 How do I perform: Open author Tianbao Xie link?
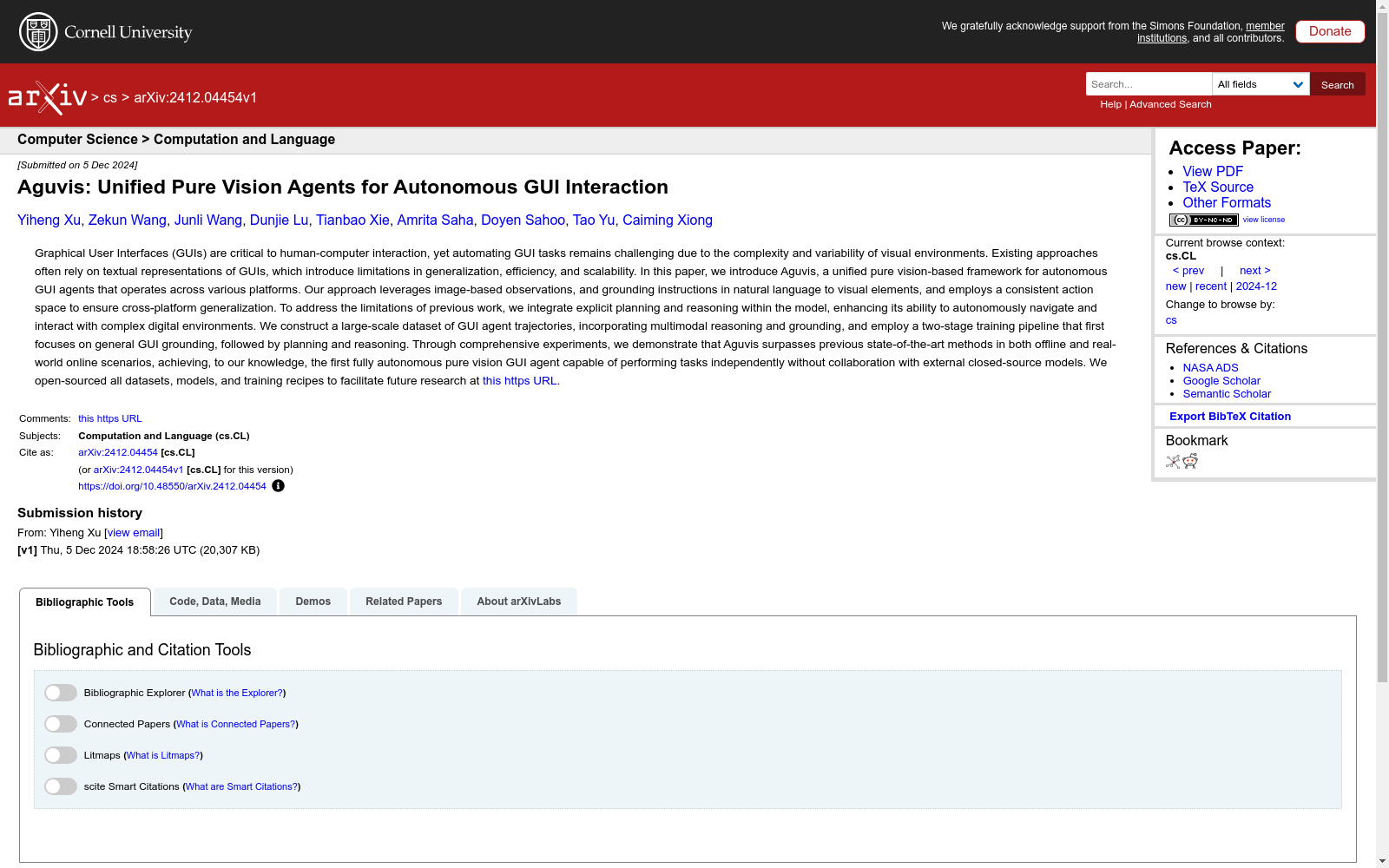pyautogui.click(x=352, y=220)
